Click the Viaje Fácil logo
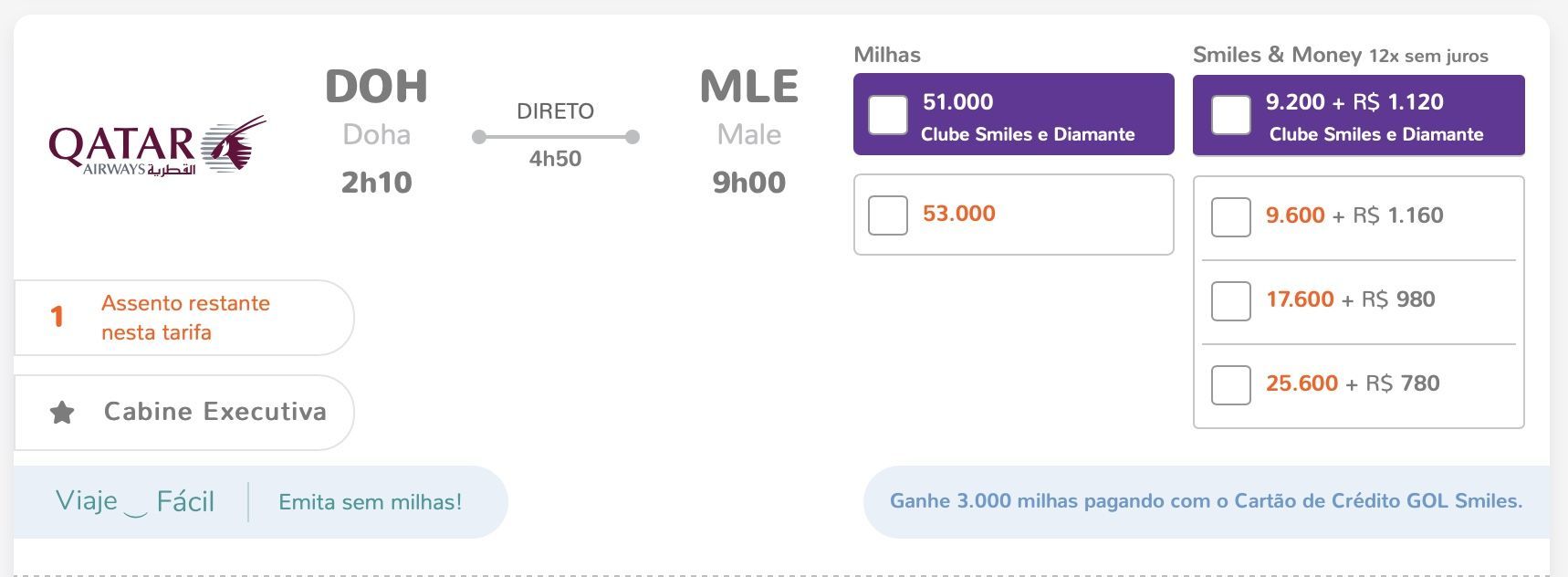Viewport: 1568px width, 577px height. pyautogui.click(x=135, y=501)
